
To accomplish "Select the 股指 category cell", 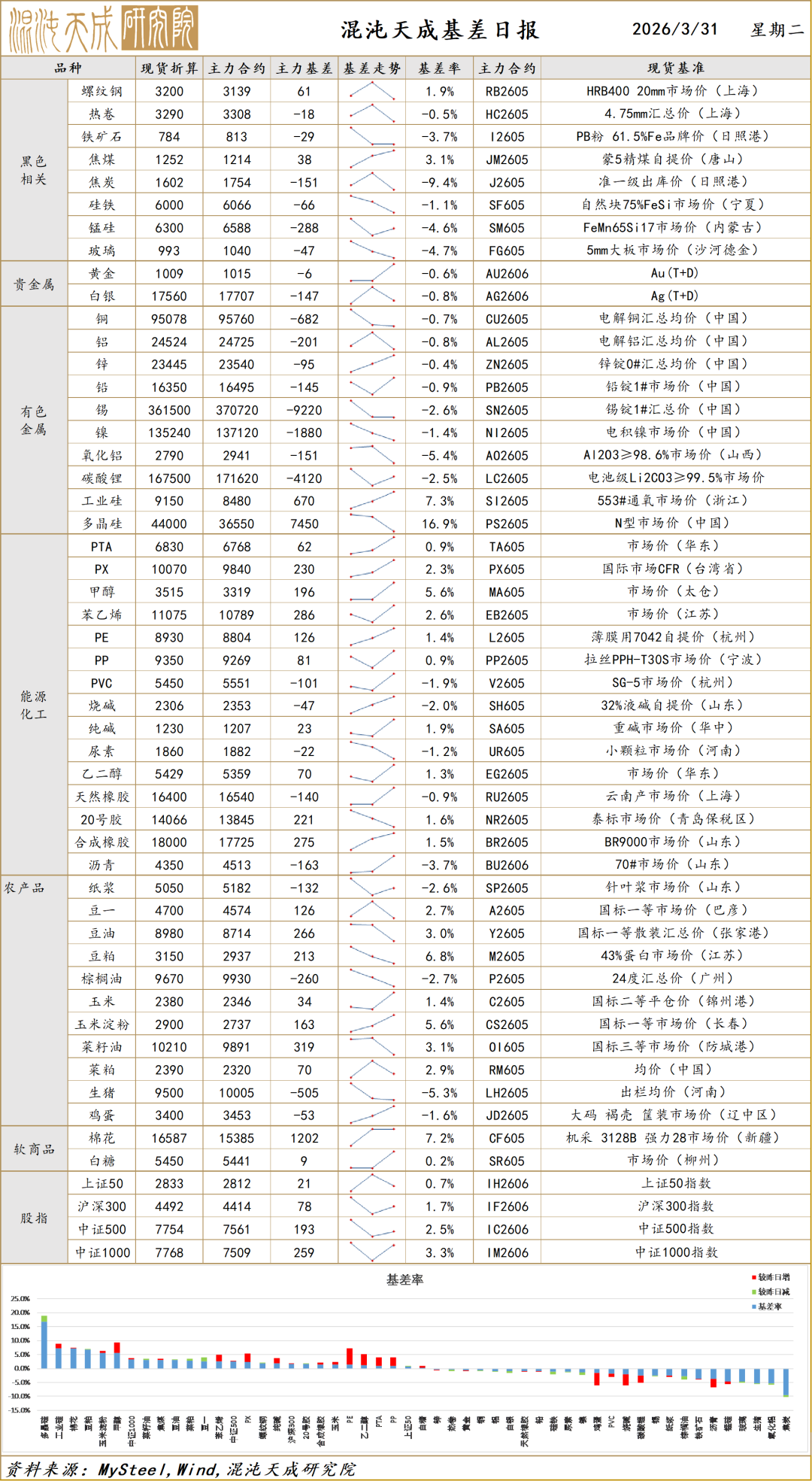I will [34, 1217].
